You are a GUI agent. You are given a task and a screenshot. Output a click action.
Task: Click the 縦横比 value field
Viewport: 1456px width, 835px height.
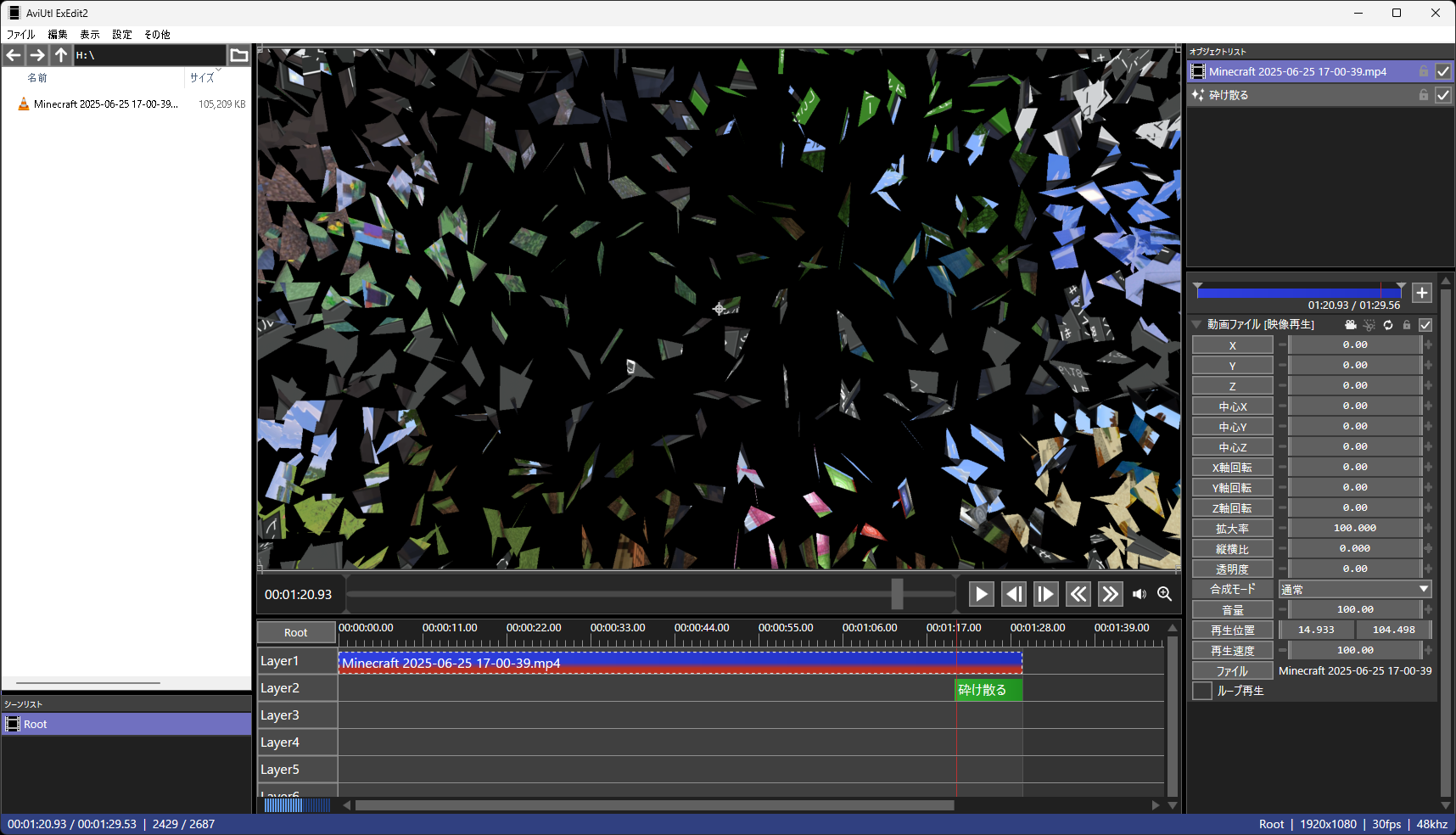pyautogui.click(x=1355, y=549)
